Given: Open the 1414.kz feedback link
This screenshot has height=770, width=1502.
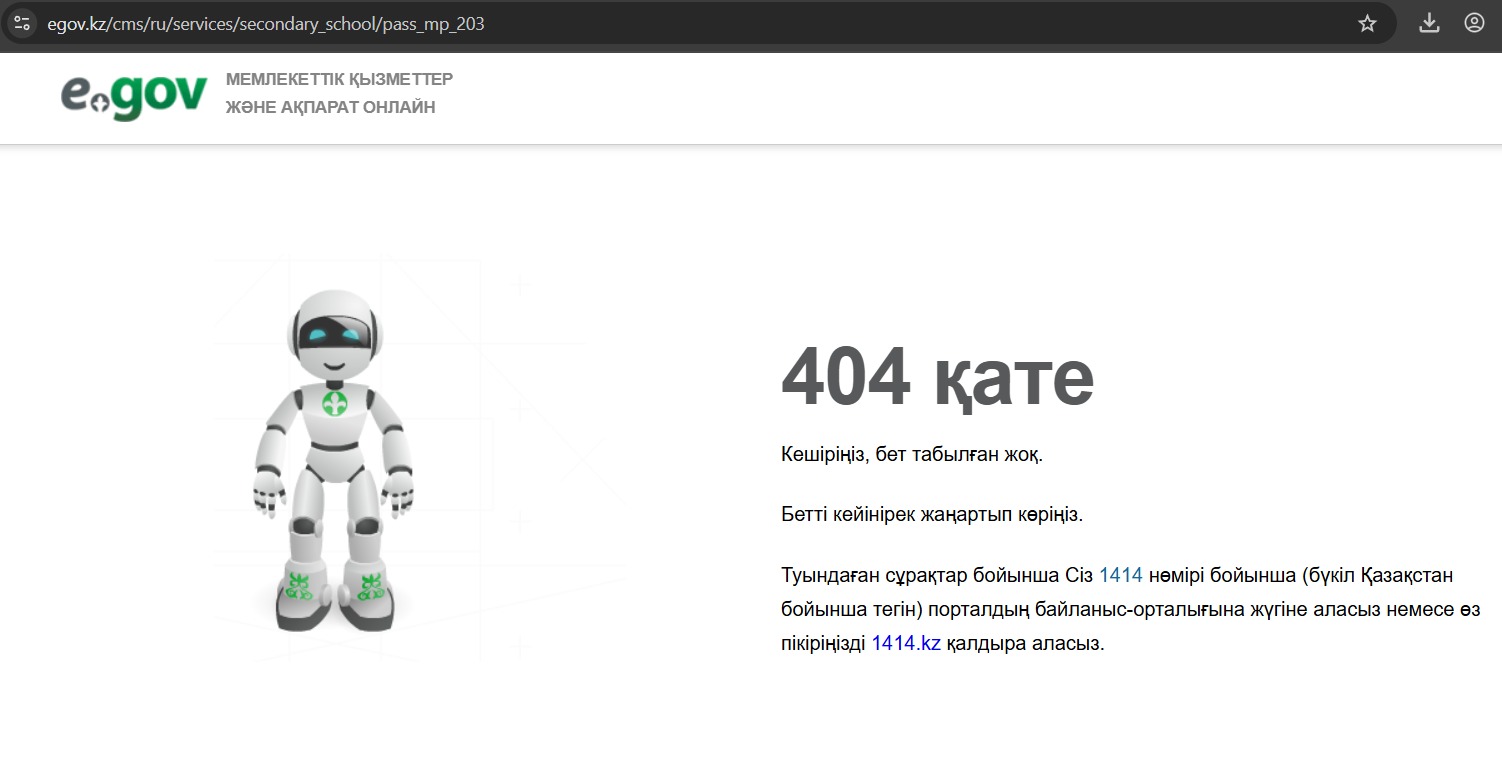Looking at the screenshot, I should pos(905,644).
